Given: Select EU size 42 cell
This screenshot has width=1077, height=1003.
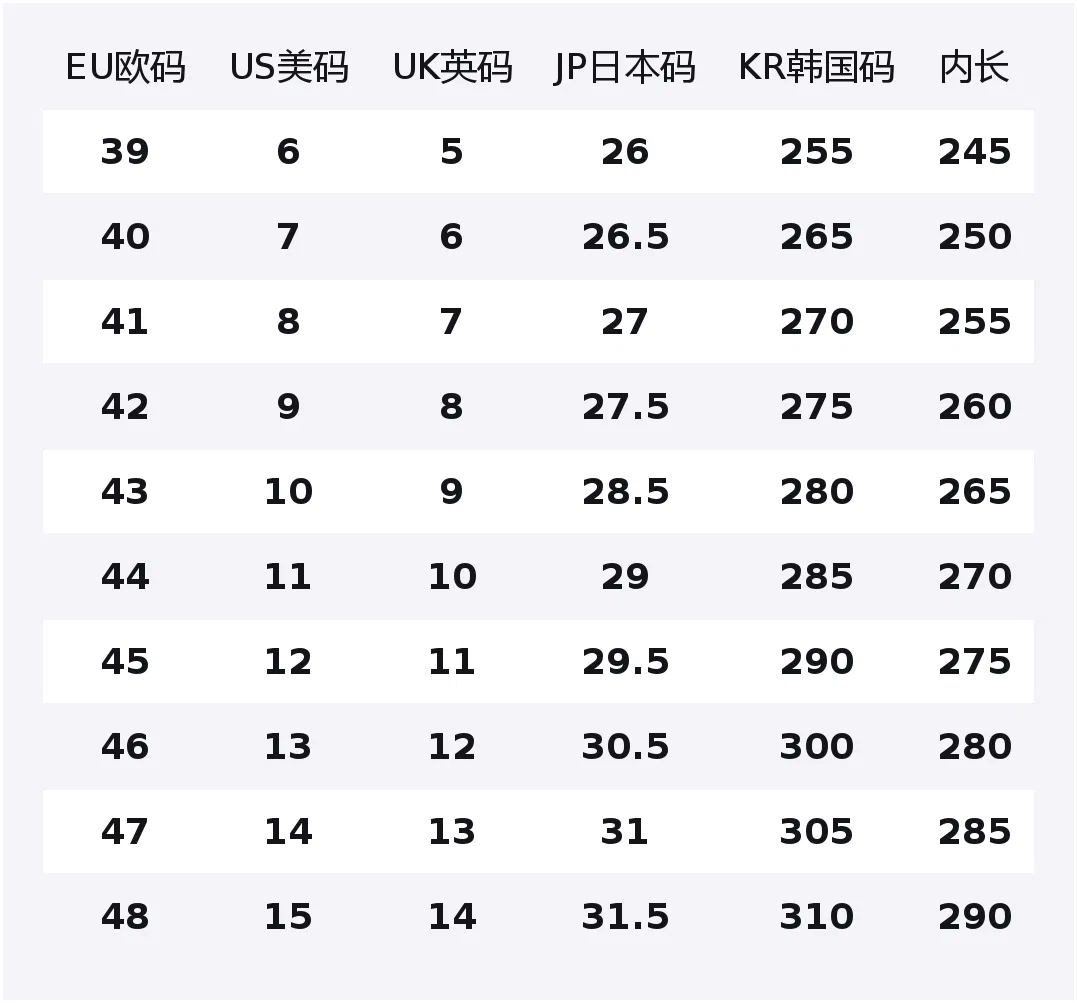Looking at the screenshot, I should tap(125, 407).
